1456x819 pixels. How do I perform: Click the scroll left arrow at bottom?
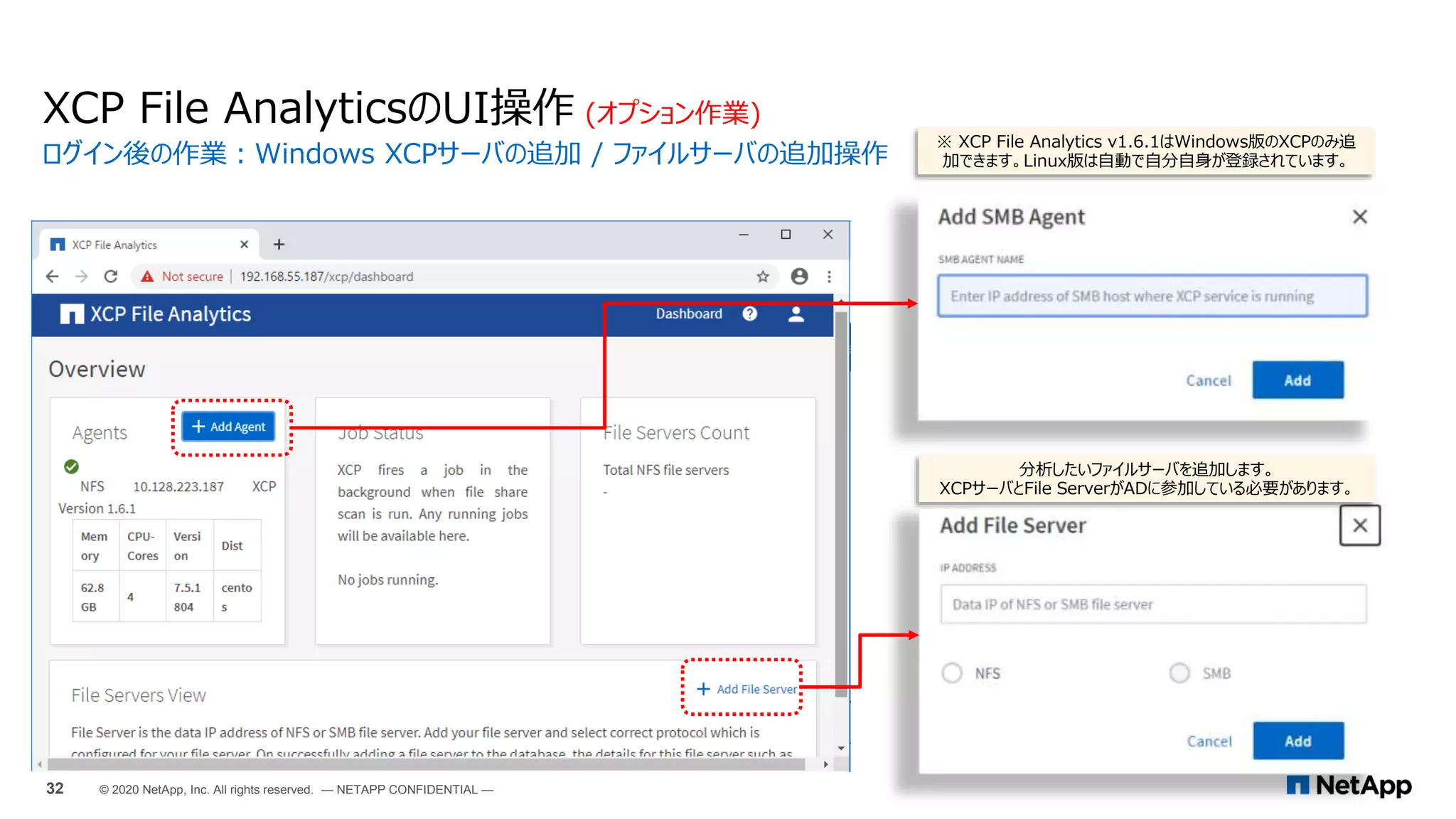40,764
